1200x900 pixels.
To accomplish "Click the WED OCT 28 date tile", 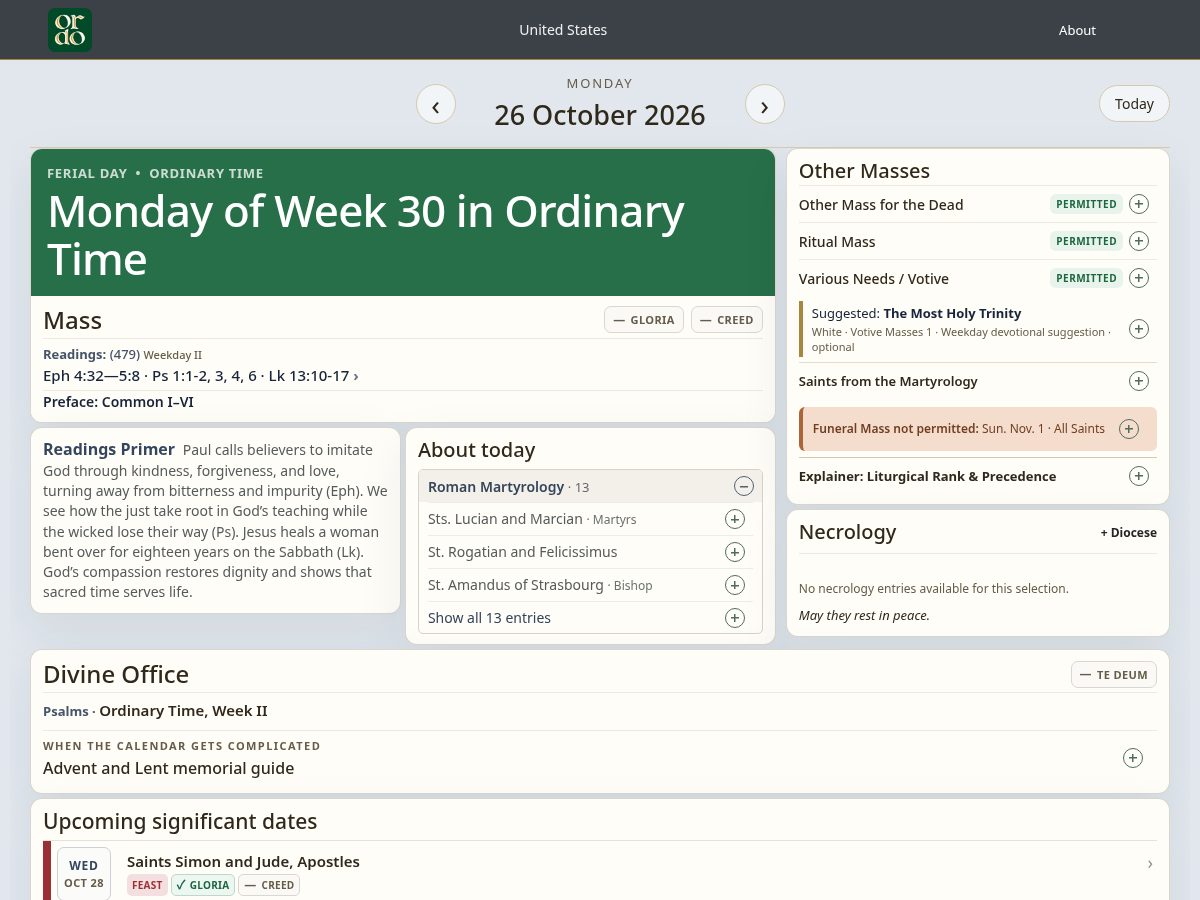I will tap(84, 874).
